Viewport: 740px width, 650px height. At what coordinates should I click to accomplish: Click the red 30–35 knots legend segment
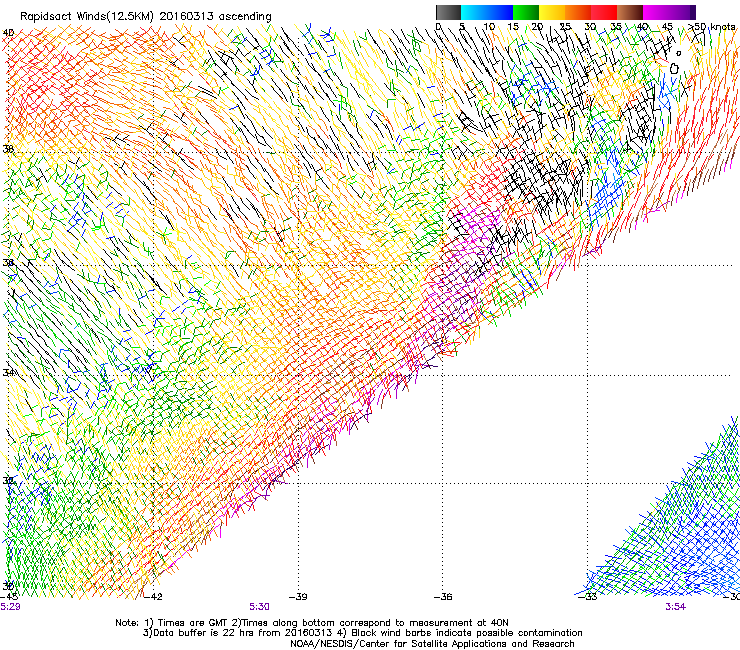coord(604,12)
